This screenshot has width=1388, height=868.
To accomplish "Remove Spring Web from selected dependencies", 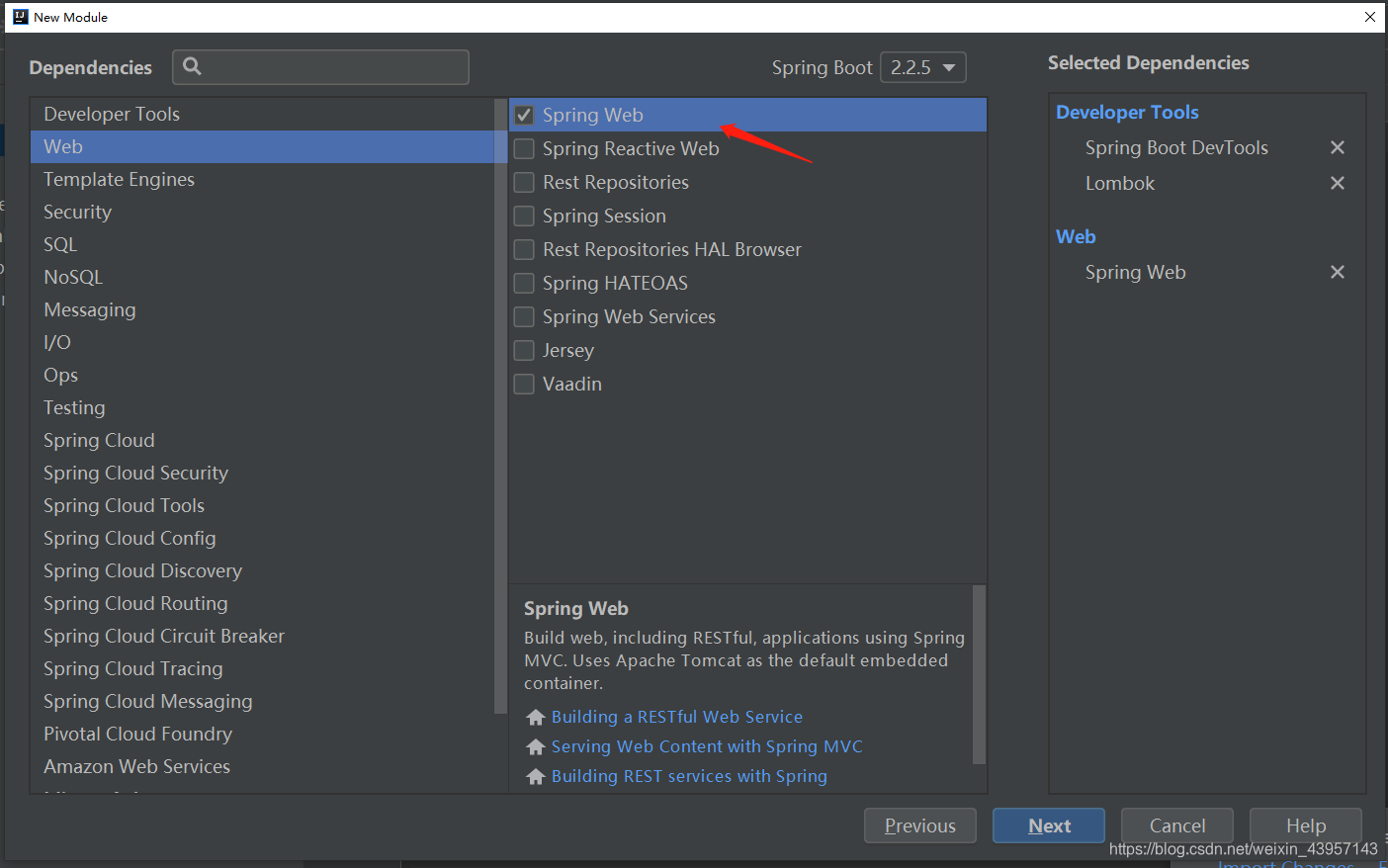I will click(1338, 272).
